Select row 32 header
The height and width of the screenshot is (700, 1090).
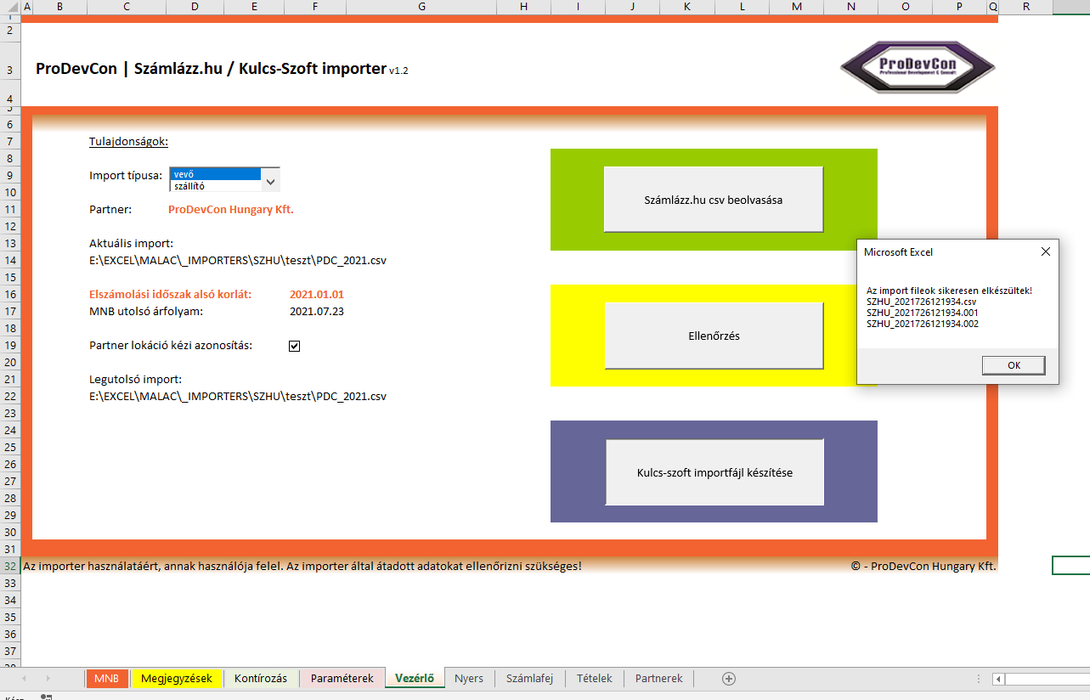pyautogui.click(x=10, y=566)
